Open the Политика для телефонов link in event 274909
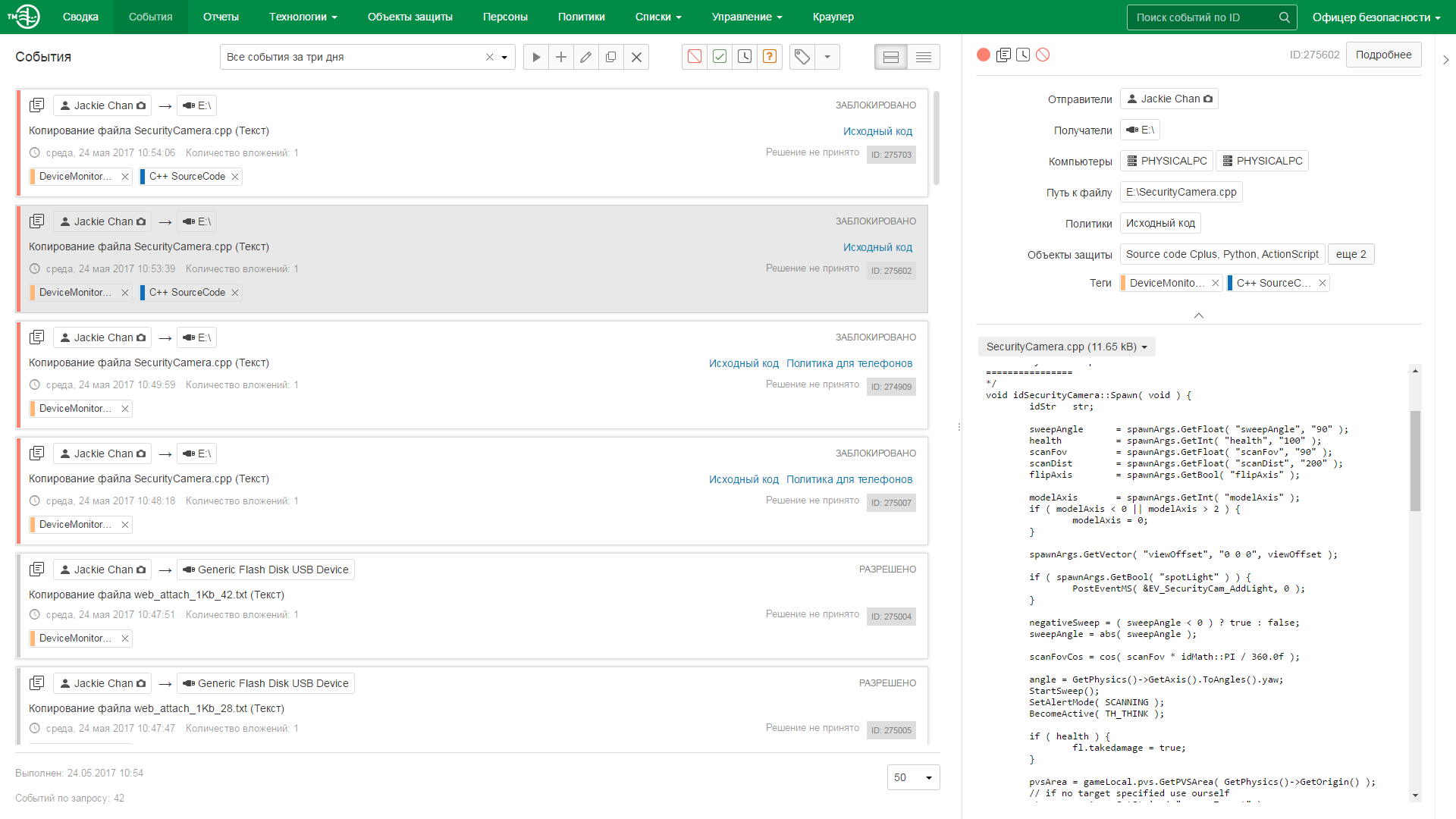This screenshot has width=1456, height=819. point(849,363)
